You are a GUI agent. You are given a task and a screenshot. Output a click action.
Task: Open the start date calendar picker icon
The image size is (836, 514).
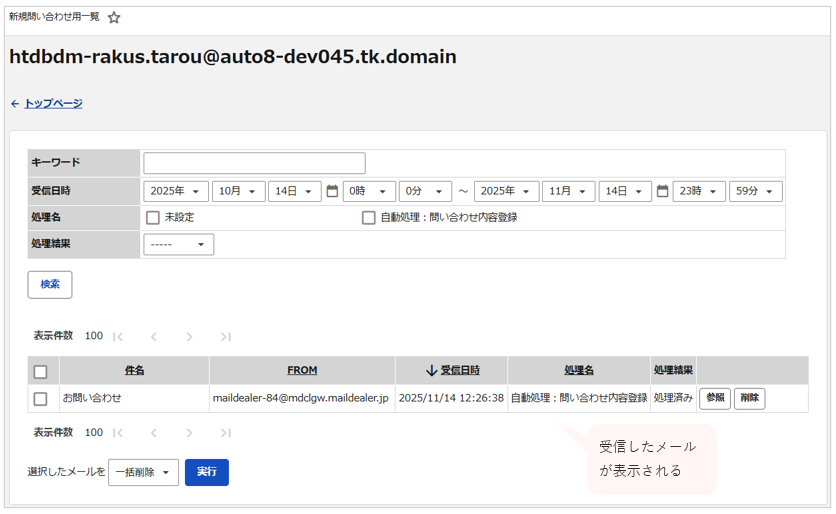pos(332,191)
